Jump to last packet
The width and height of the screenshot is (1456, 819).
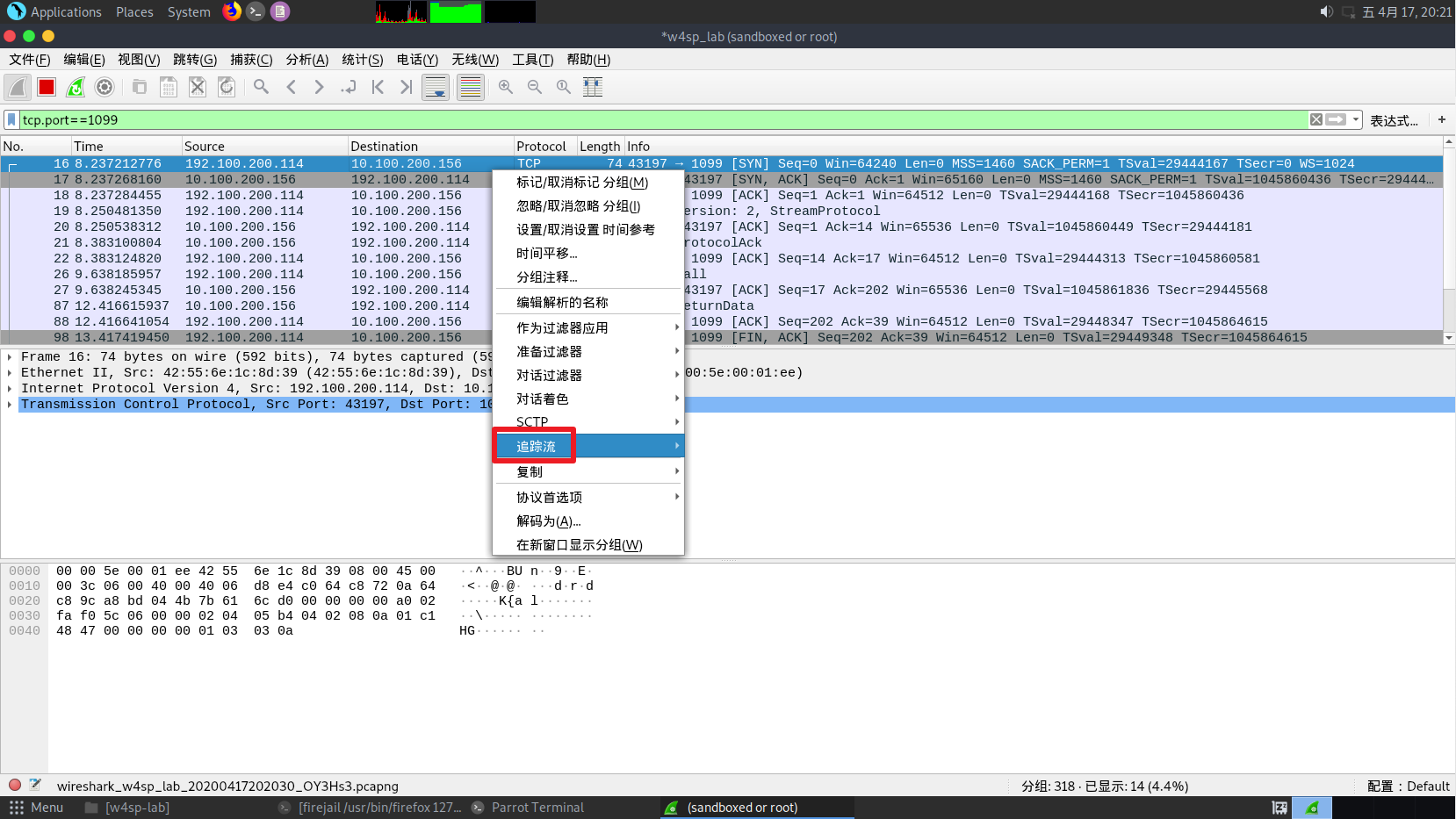pyautogui.click(x=407, y=87)
